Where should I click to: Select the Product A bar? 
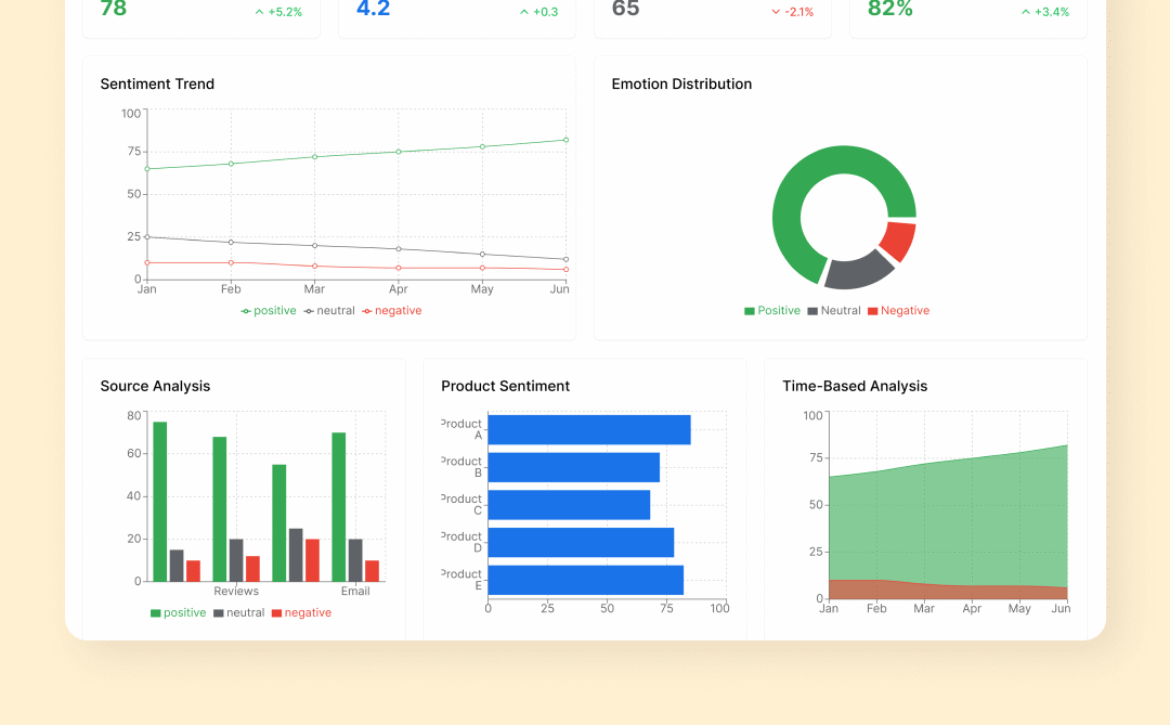tap(589, 430)
